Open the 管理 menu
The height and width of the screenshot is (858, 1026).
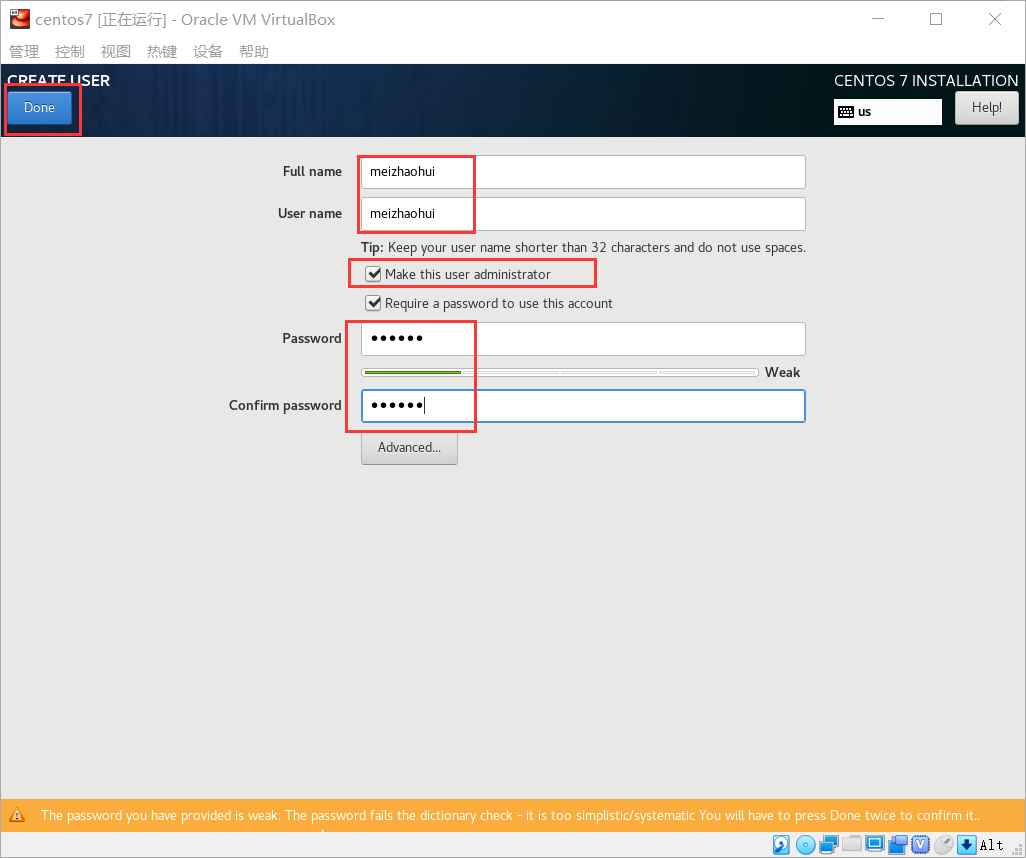(x=24, y=52)
